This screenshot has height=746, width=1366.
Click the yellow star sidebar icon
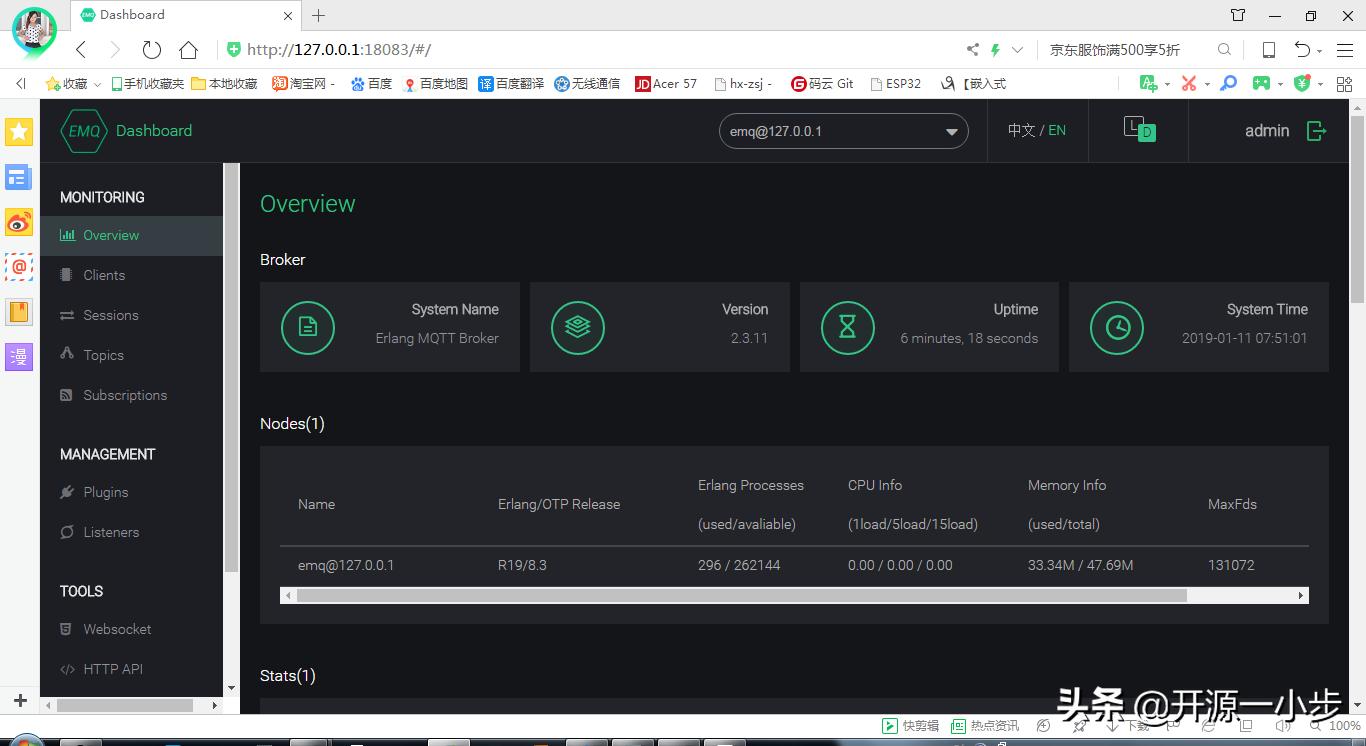click(19, 132)
